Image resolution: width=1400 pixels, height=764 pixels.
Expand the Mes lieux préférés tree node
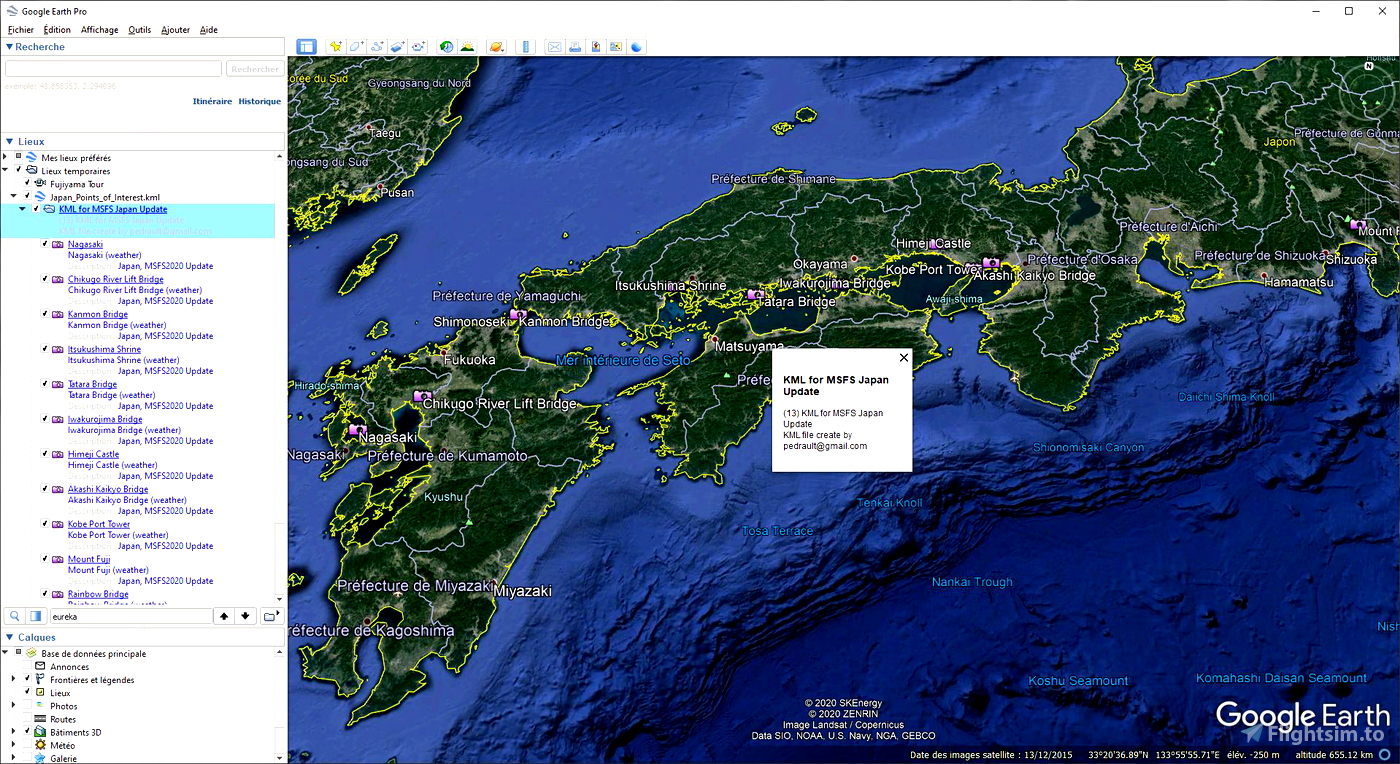[x=6, y=157]
